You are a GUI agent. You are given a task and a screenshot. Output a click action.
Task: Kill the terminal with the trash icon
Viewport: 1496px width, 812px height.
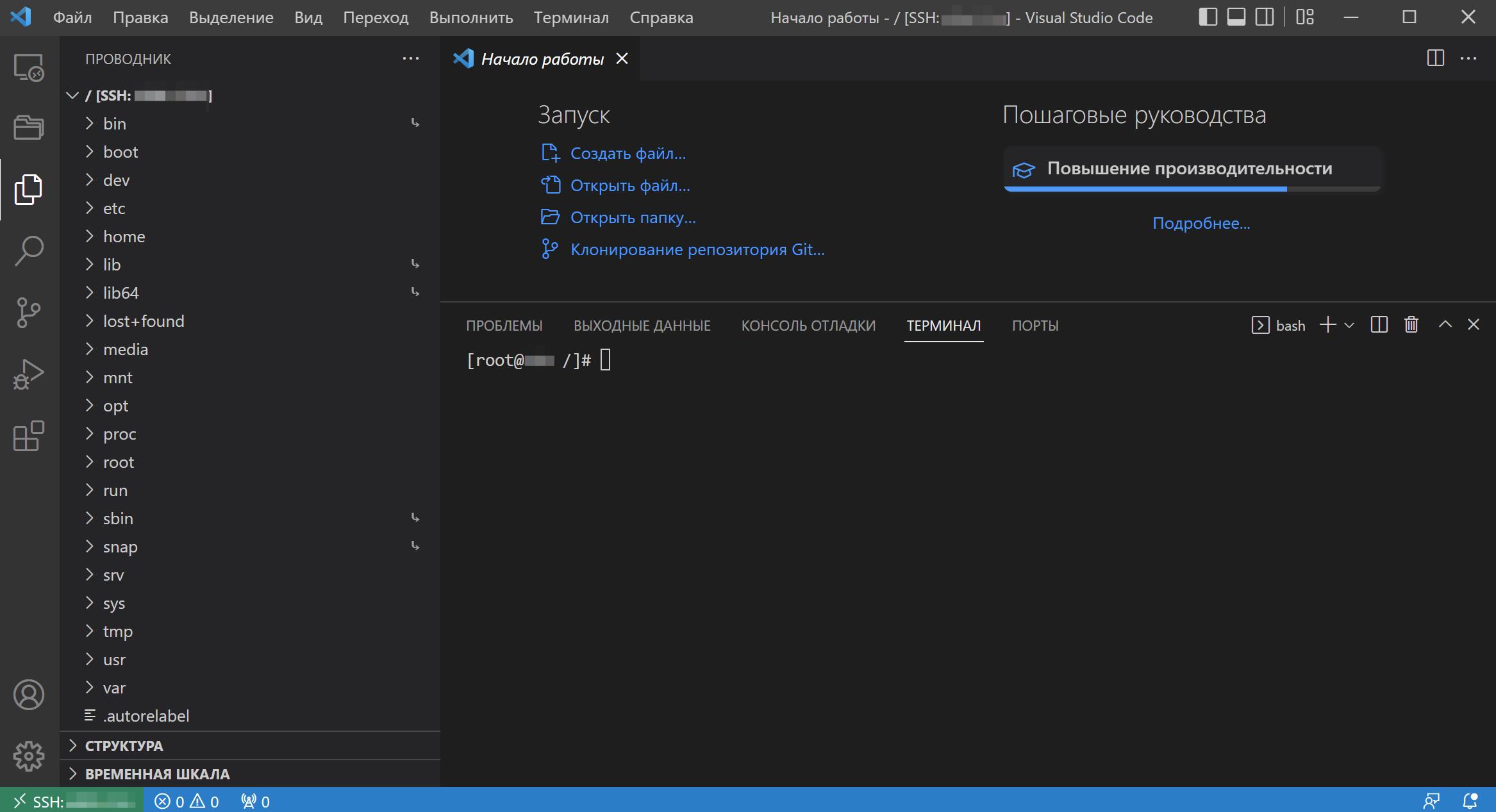pyautogui.click(x=1411, y=324)
